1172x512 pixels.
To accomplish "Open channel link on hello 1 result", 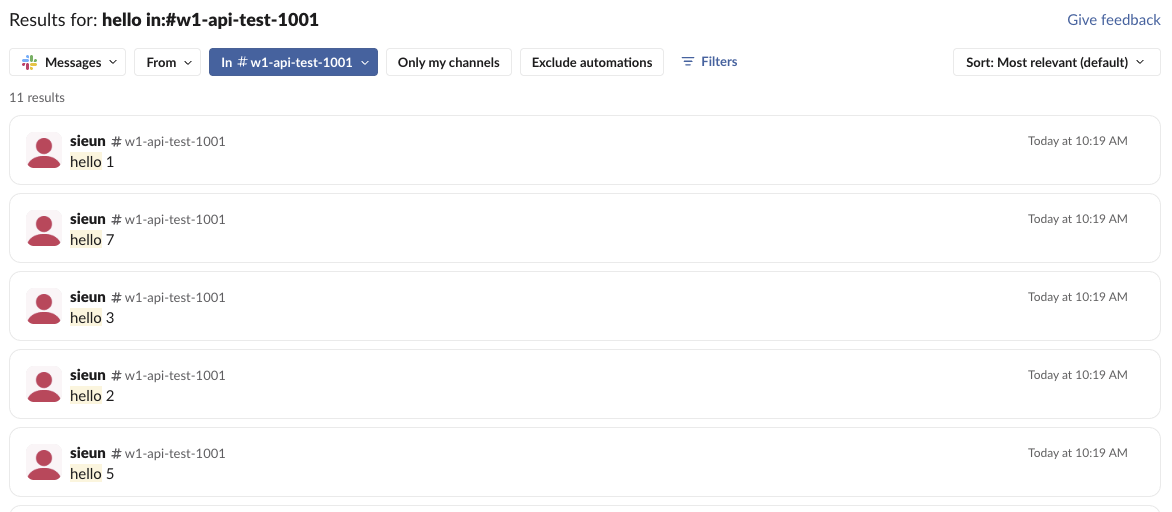I will [168, 141].
